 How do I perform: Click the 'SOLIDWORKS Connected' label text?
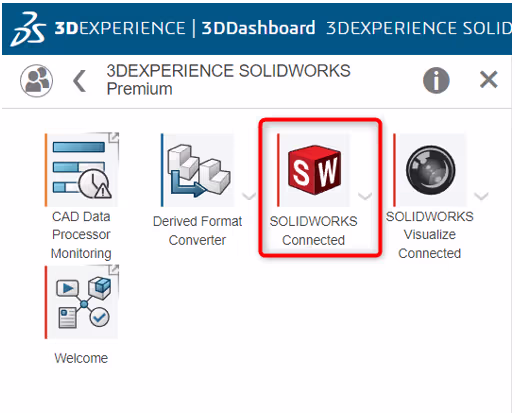pos(313,231)
